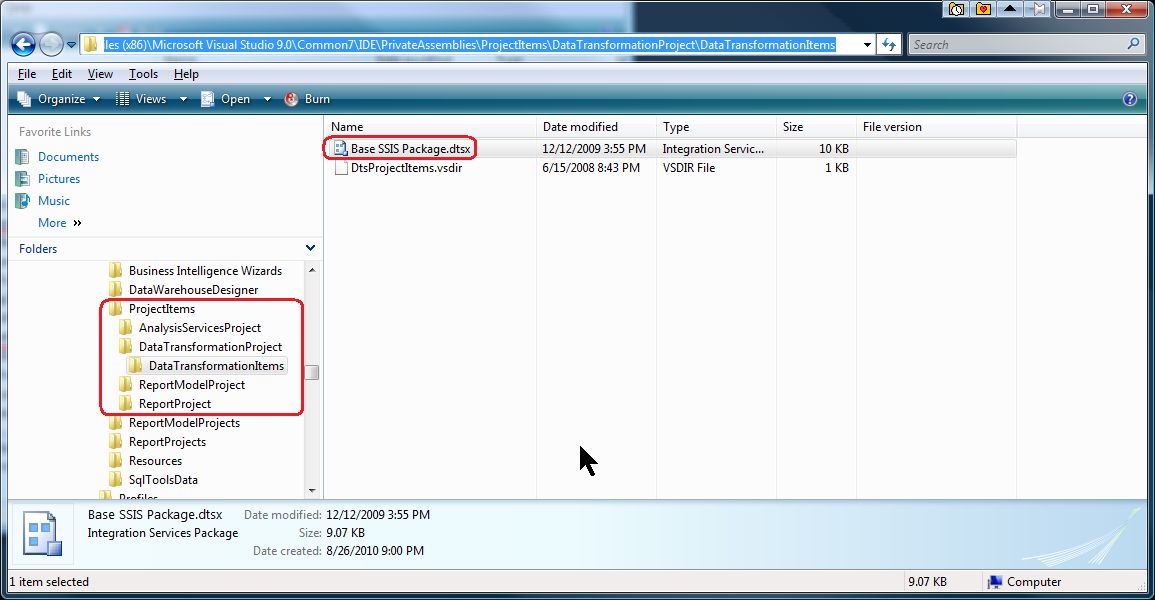Open the Documents favorite link

pos(68,157)
